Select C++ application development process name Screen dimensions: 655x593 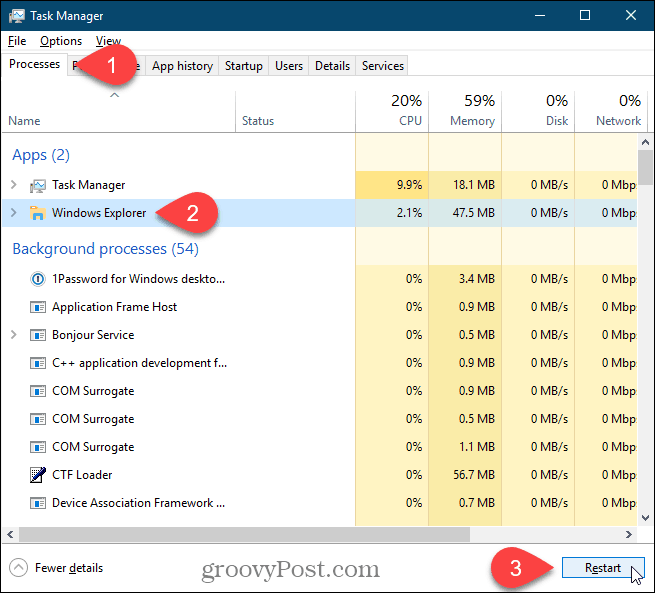pyautogui.click(x=140, y=363)
